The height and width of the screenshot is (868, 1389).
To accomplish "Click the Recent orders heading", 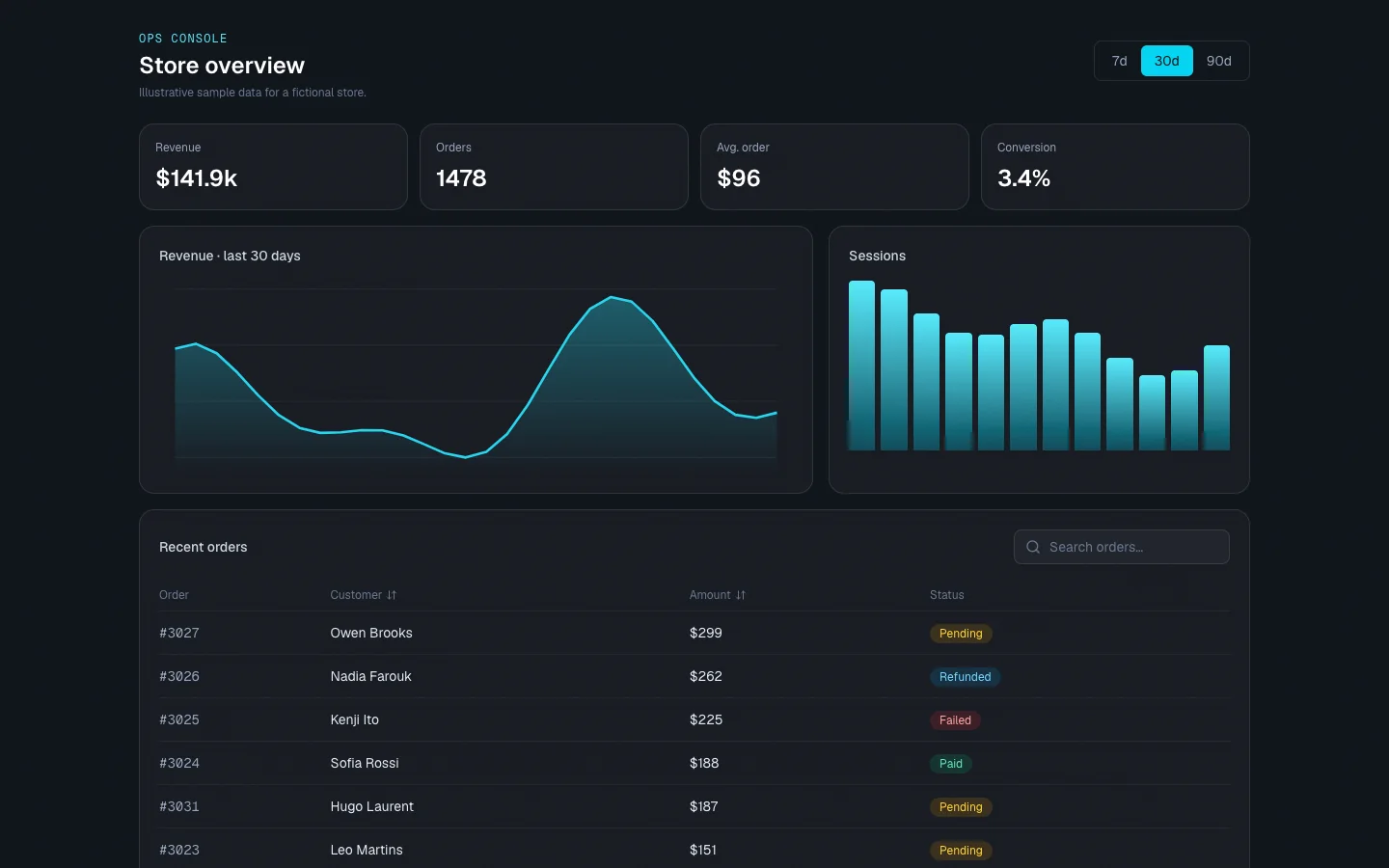I will click(x=203, y=547).
